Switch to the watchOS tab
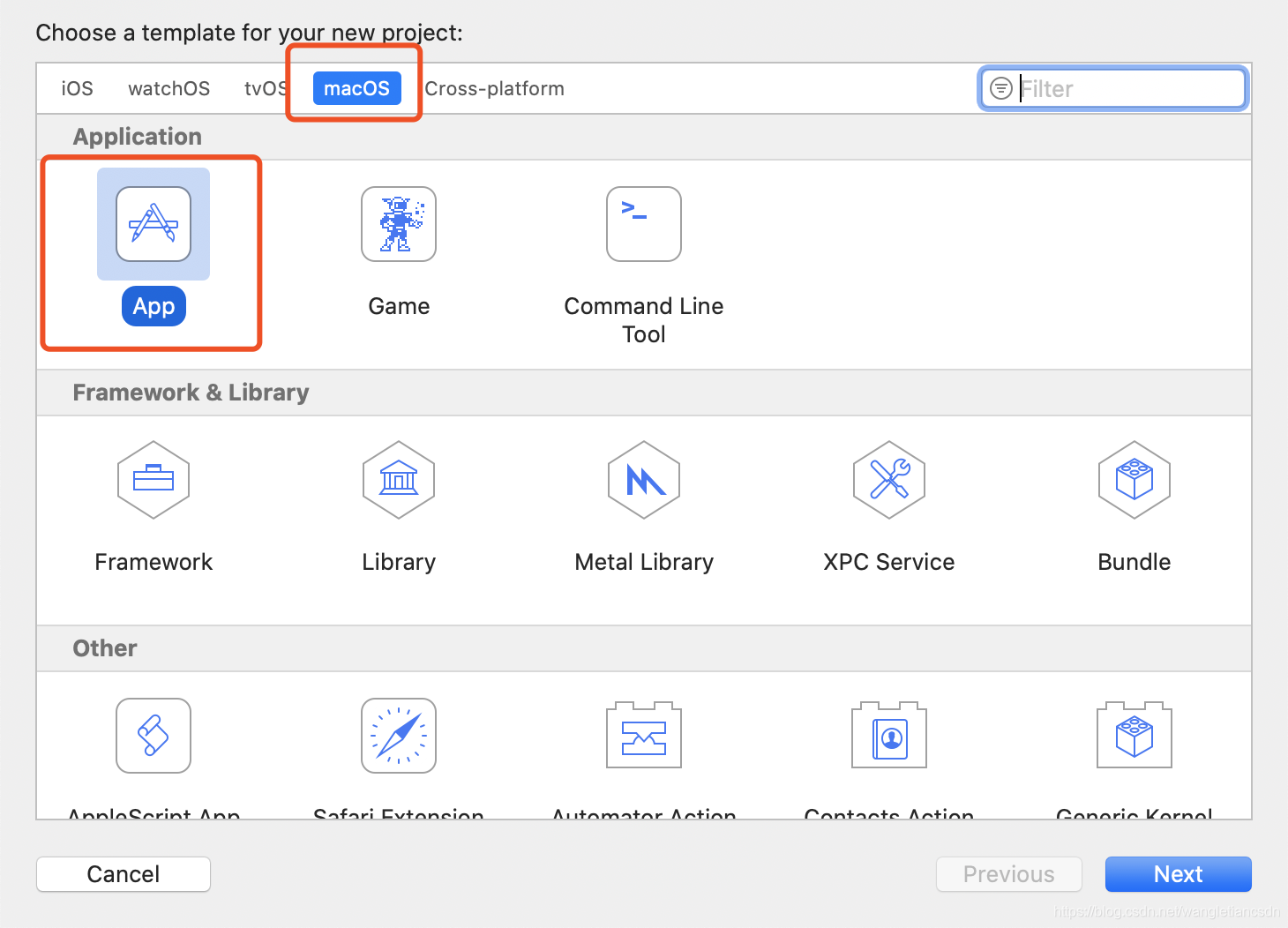 point(168,88)
